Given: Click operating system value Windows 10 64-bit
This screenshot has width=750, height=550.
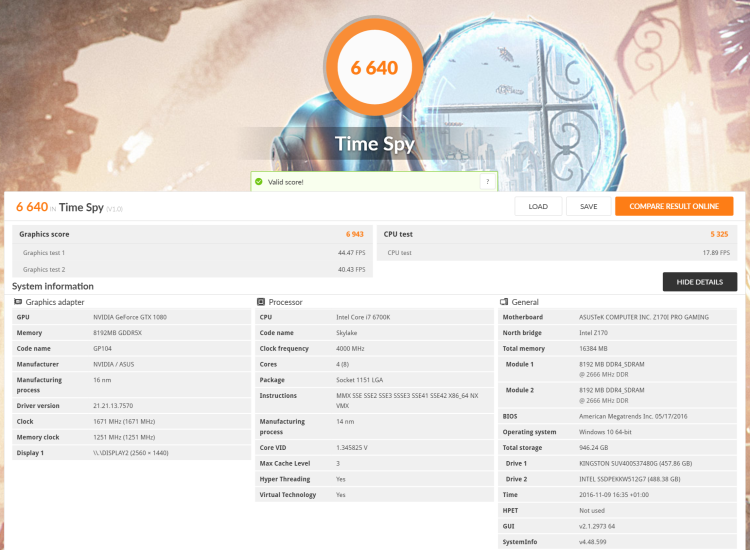Looking at the screenshot, I should point(605,432).
